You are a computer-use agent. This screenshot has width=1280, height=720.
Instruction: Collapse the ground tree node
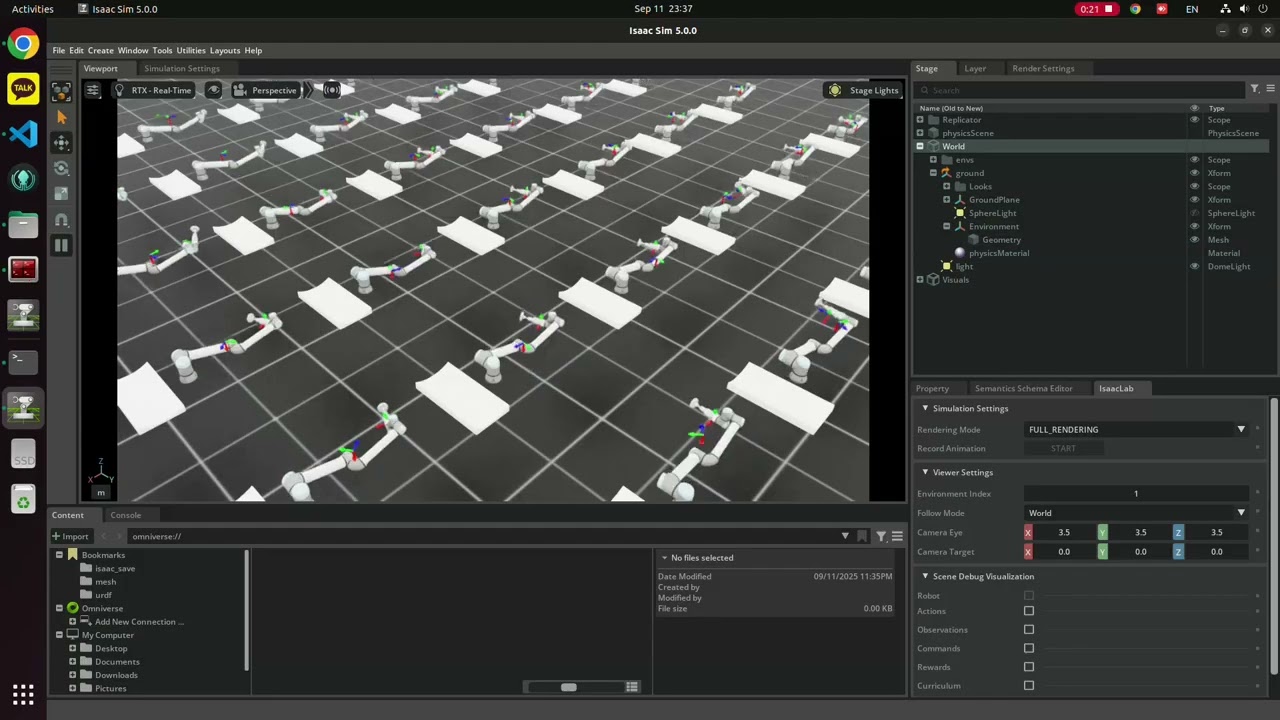933,173
